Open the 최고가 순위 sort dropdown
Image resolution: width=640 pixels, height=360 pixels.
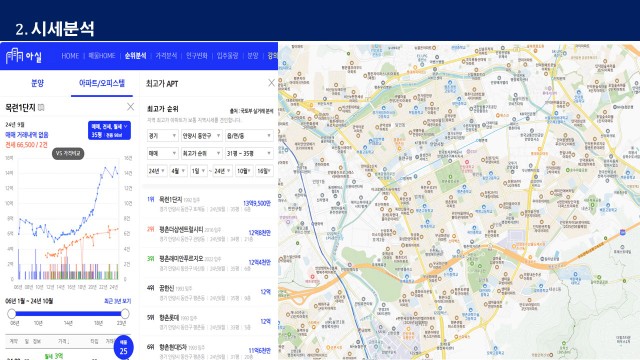click(x=202, y=153)
